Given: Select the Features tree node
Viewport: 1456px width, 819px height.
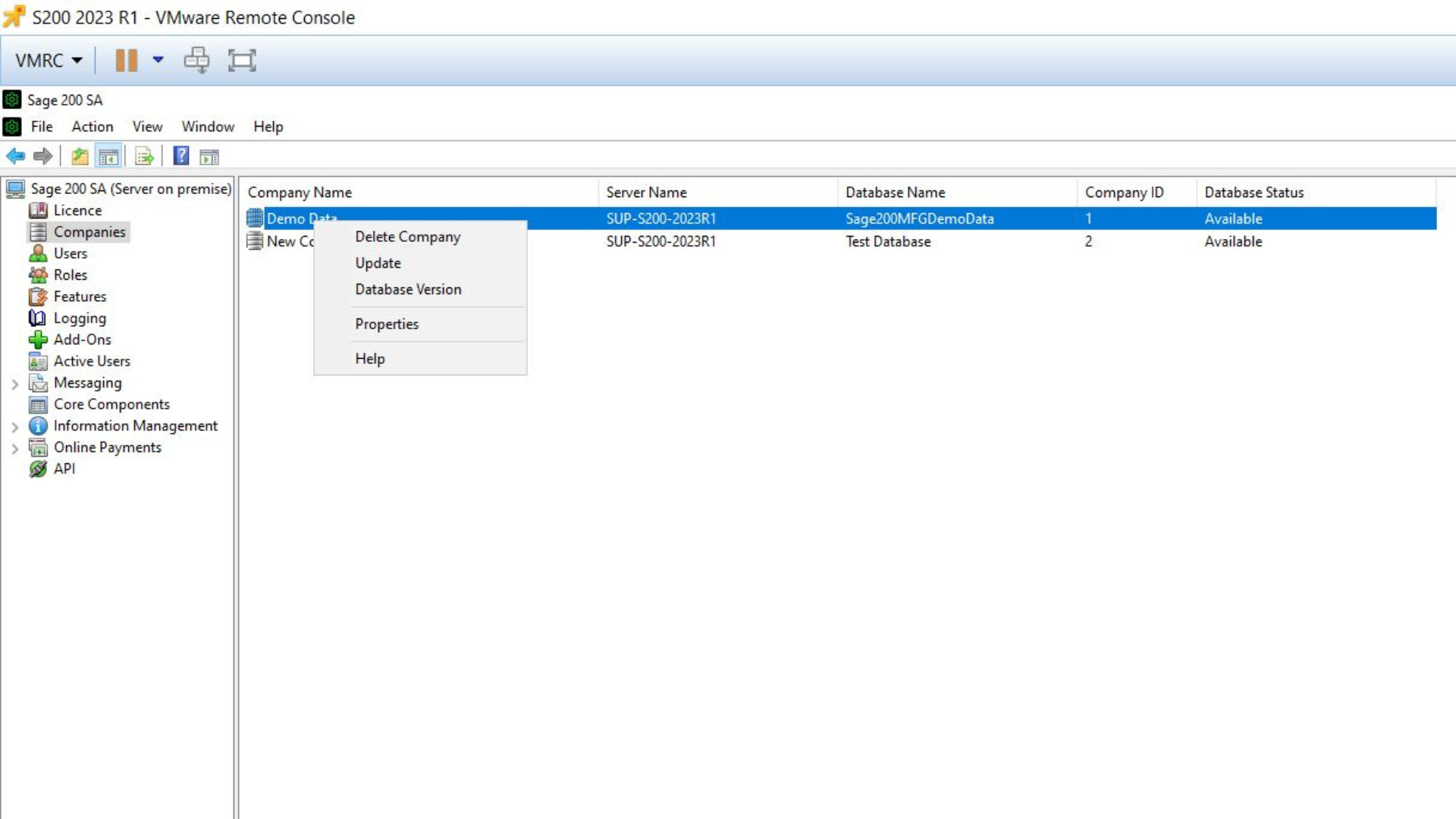Looking at the screenshot, I should point(80,297).
